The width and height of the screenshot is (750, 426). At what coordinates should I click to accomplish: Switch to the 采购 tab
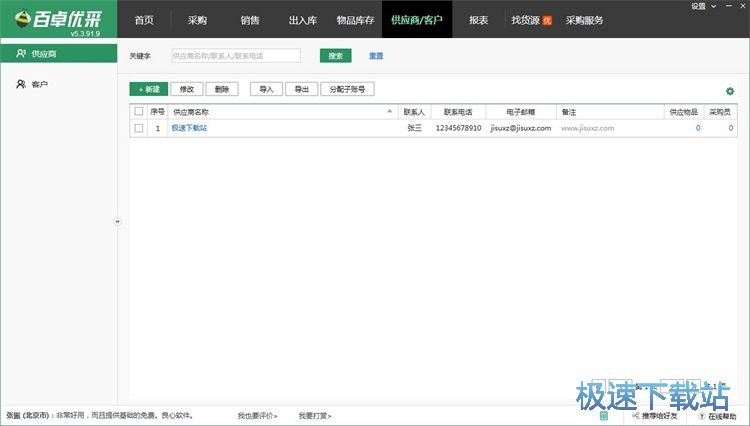pos(197,20)
